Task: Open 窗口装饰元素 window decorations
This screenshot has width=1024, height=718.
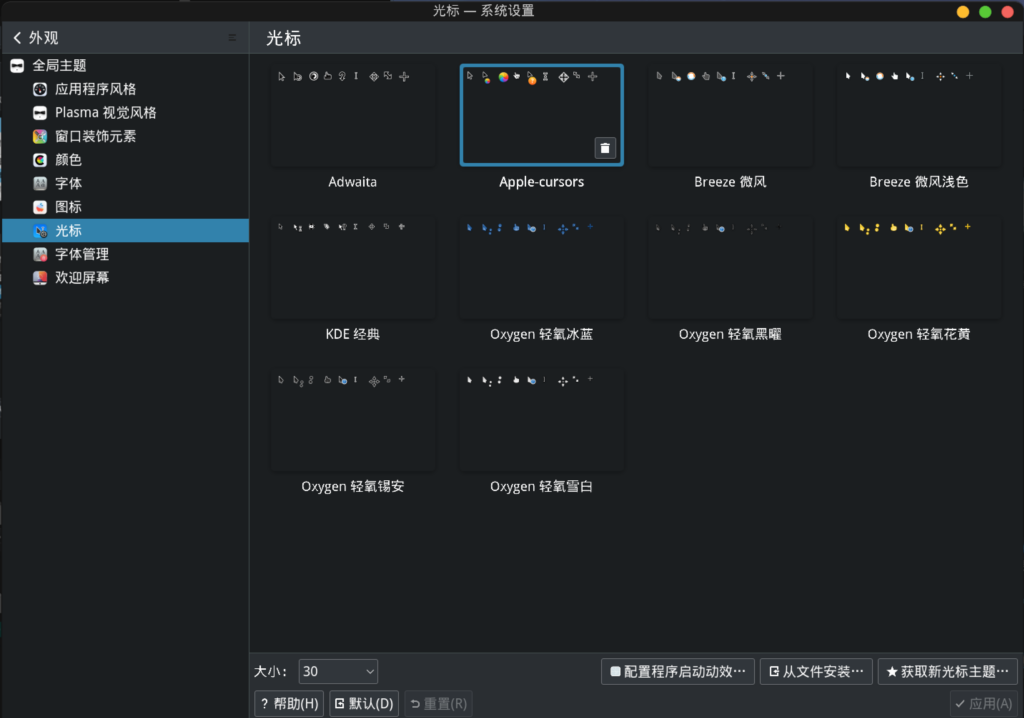Action: point(124,136)
